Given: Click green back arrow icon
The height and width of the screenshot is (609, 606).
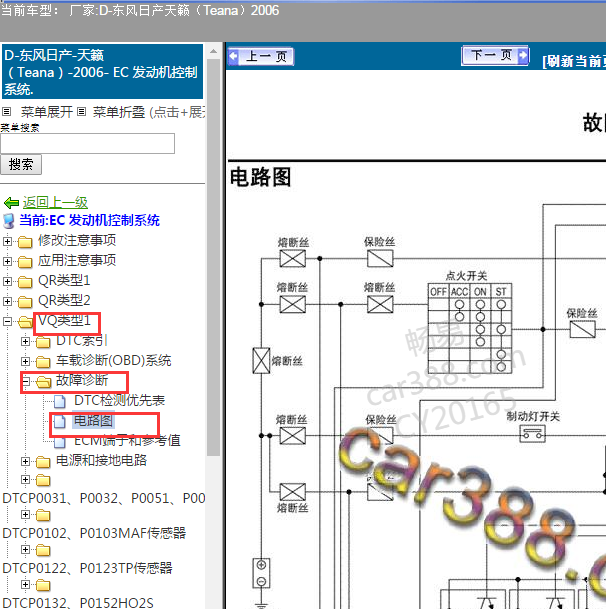Looking at the screenshot, I should [11, 202].
